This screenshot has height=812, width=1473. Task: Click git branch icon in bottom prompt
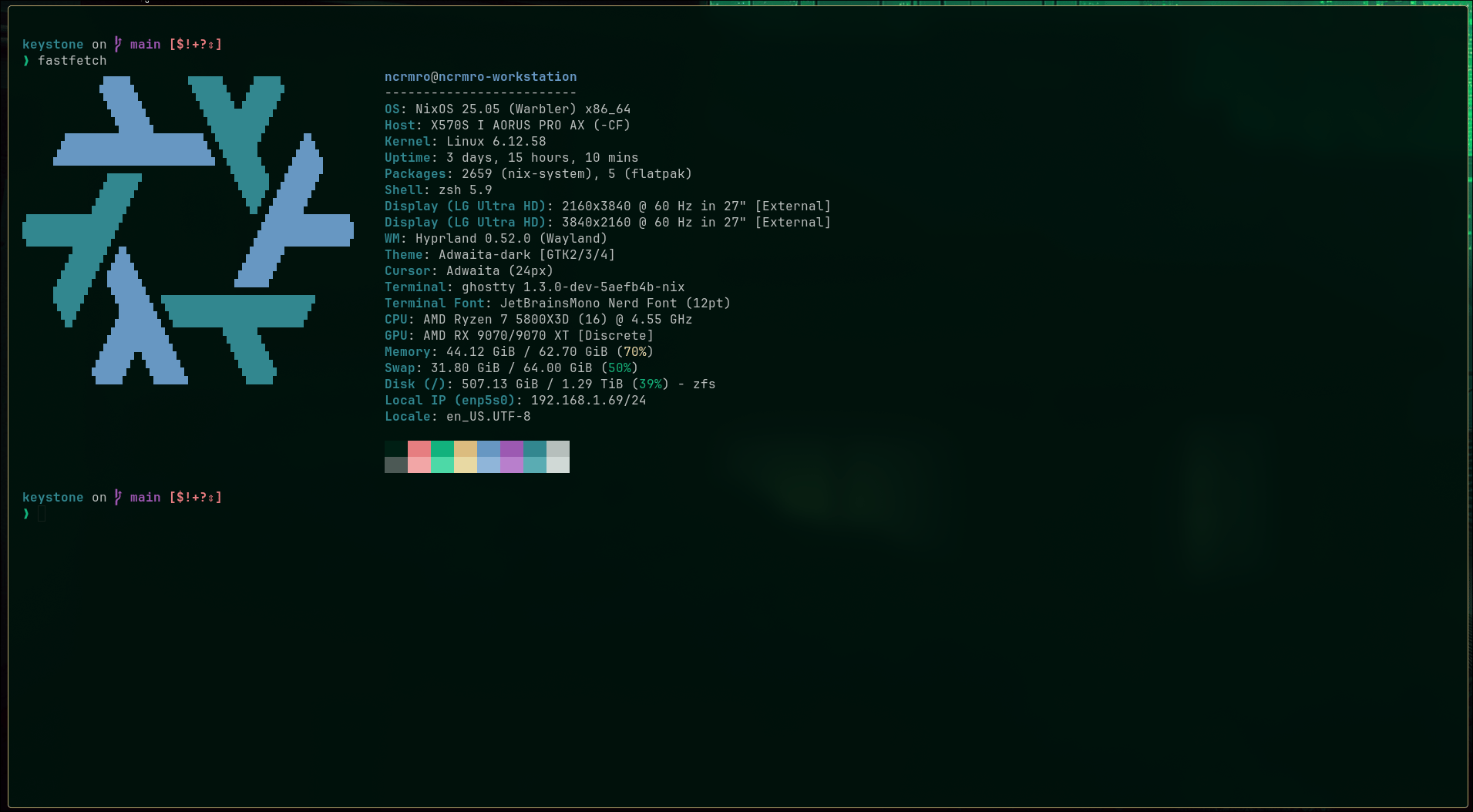pyautogui.click(x=118, y=497)
